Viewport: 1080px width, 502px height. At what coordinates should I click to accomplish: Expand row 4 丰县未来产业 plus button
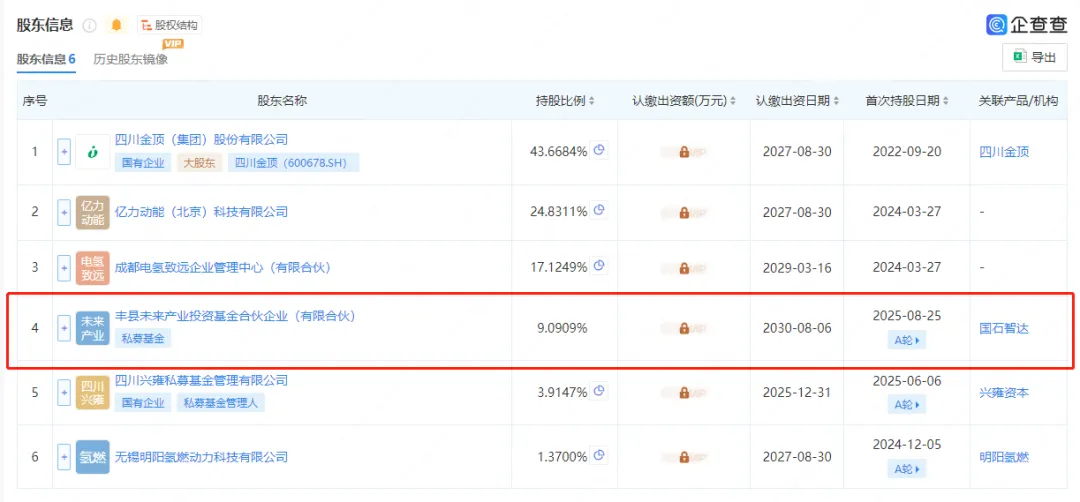63,328
